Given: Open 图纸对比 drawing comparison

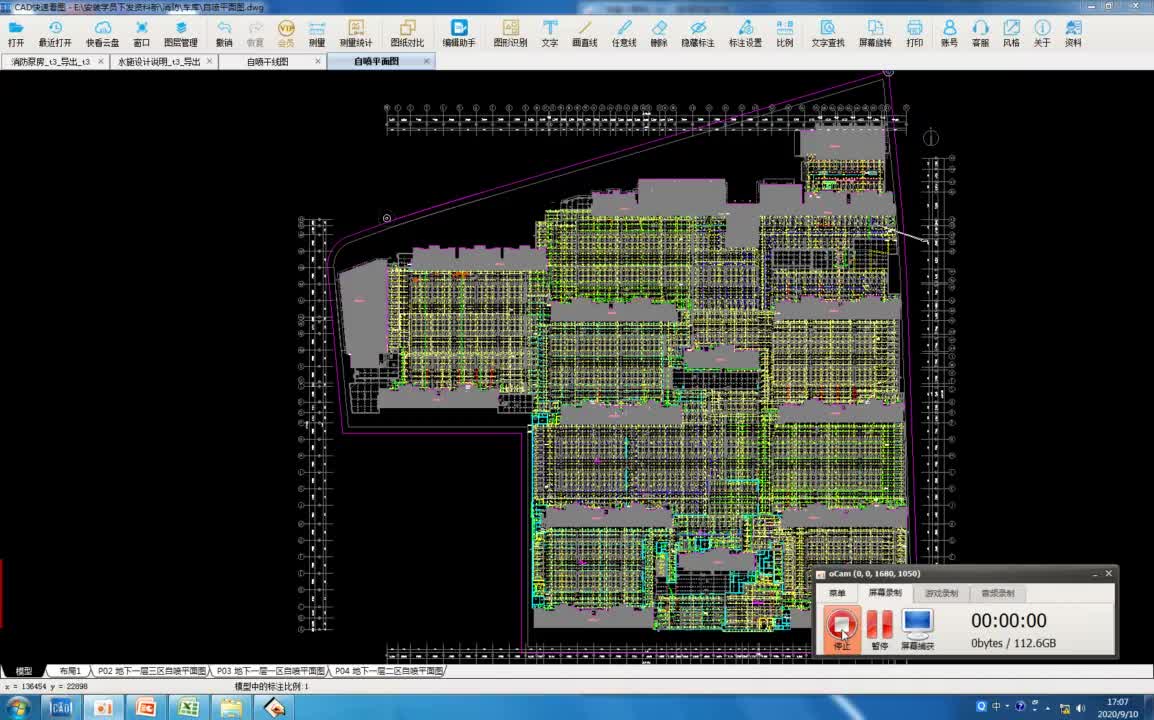Looking at the screenshot, I should point(407,34).
